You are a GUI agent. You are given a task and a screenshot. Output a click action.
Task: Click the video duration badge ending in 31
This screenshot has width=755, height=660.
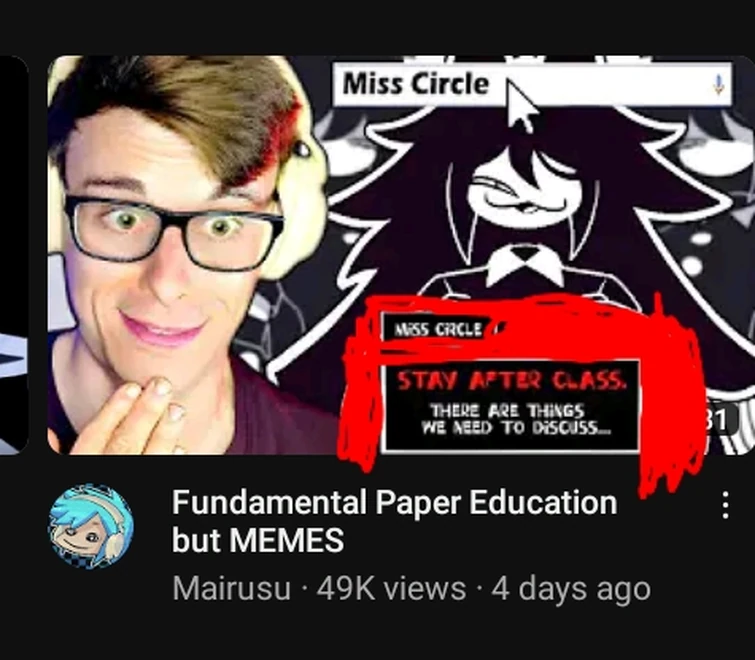[720, 419]
